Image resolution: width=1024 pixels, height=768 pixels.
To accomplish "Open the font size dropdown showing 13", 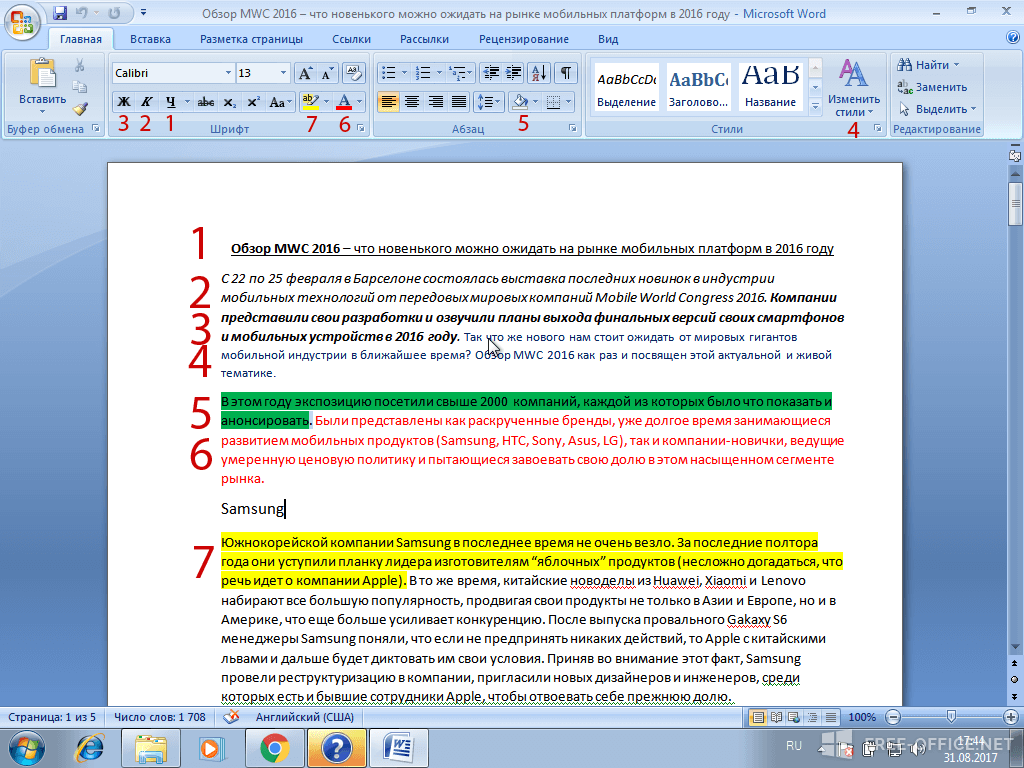I will tap(283, 73).
